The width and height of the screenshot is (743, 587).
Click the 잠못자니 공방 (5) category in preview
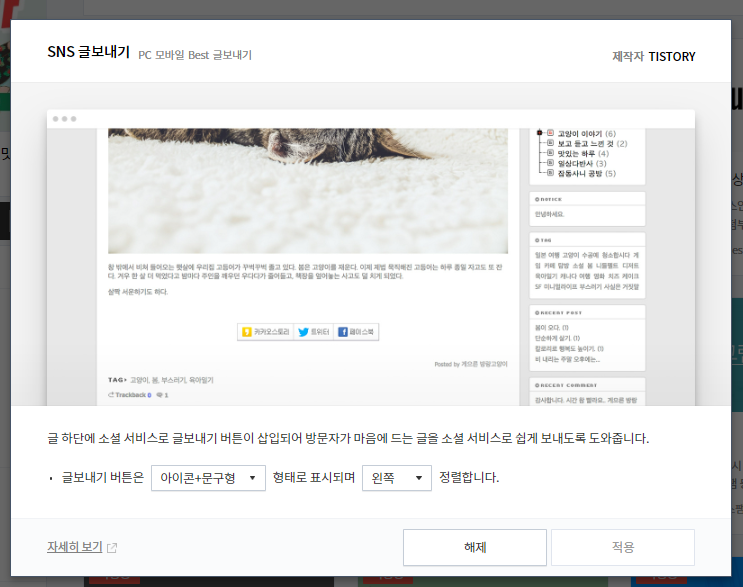[x=587, y=173]
